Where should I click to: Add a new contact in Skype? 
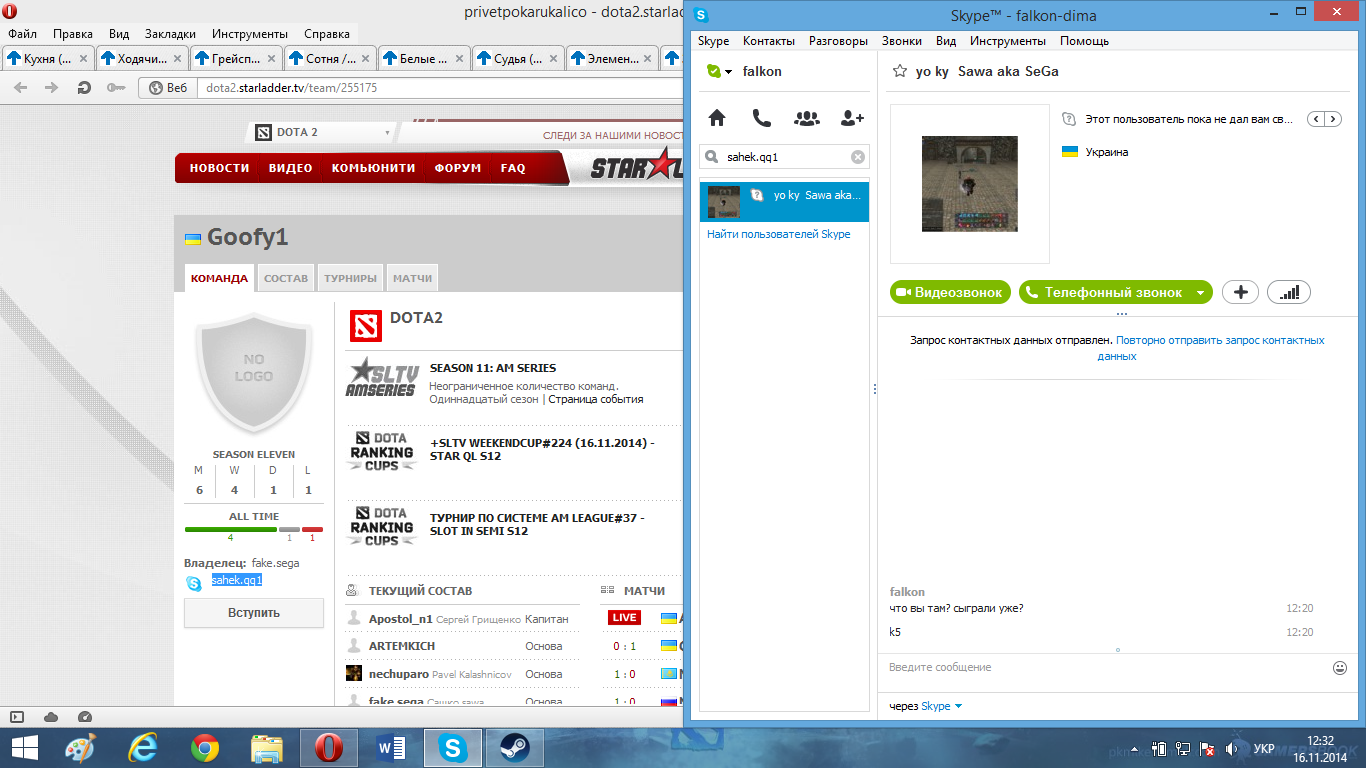(852, 118)
